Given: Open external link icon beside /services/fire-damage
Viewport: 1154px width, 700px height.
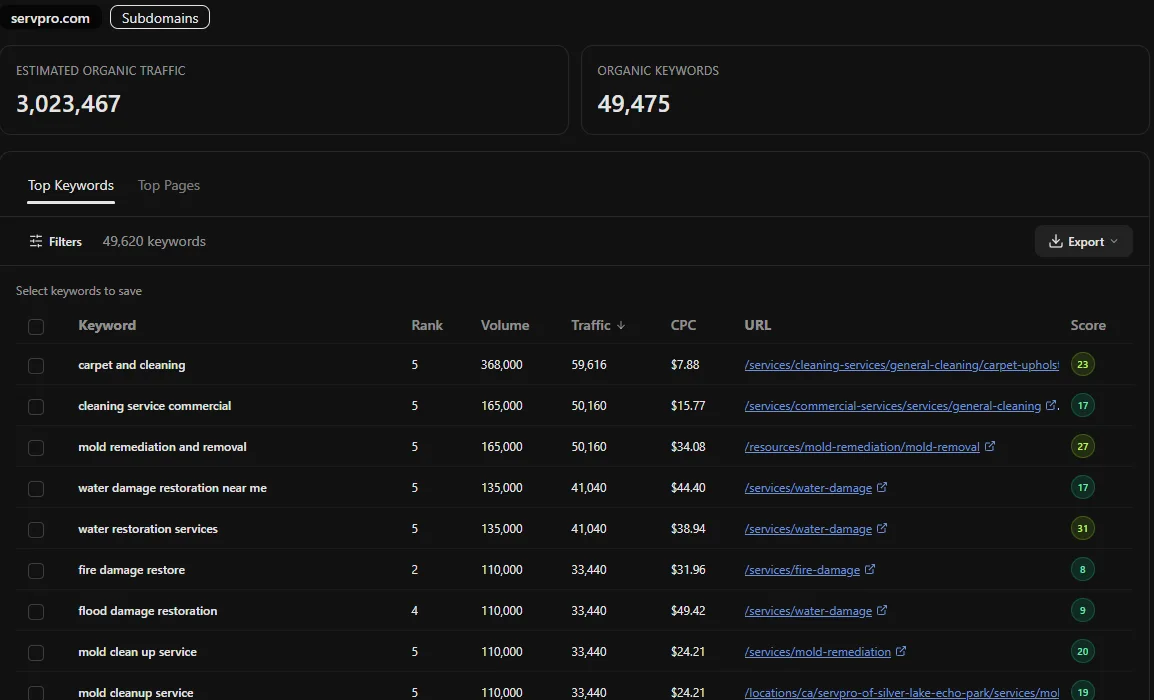Looking at the screenshot, I should (x=870, y=569).
